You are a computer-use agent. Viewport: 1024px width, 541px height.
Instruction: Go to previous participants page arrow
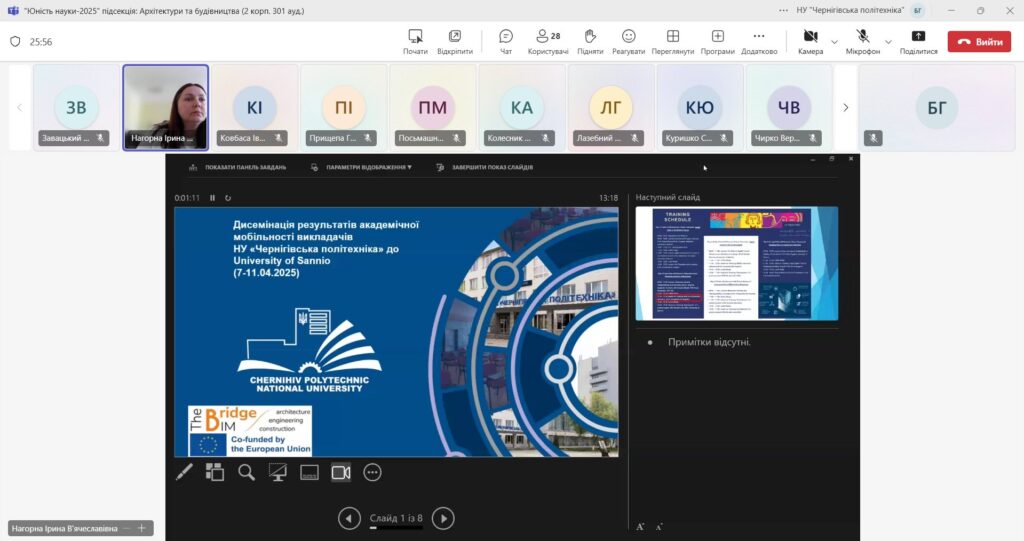20,107
